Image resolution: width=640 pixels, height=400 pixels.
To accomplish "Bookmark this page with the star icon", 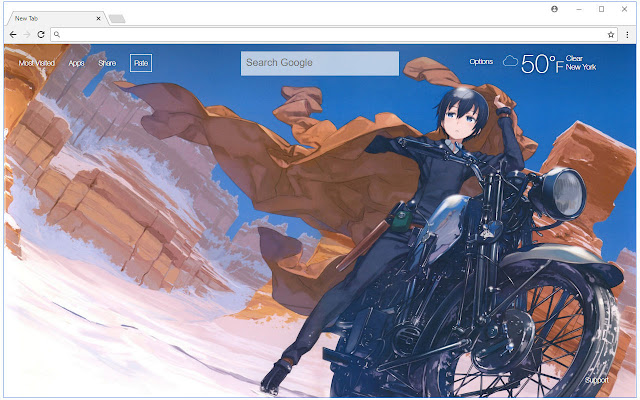I will (611, 35).
